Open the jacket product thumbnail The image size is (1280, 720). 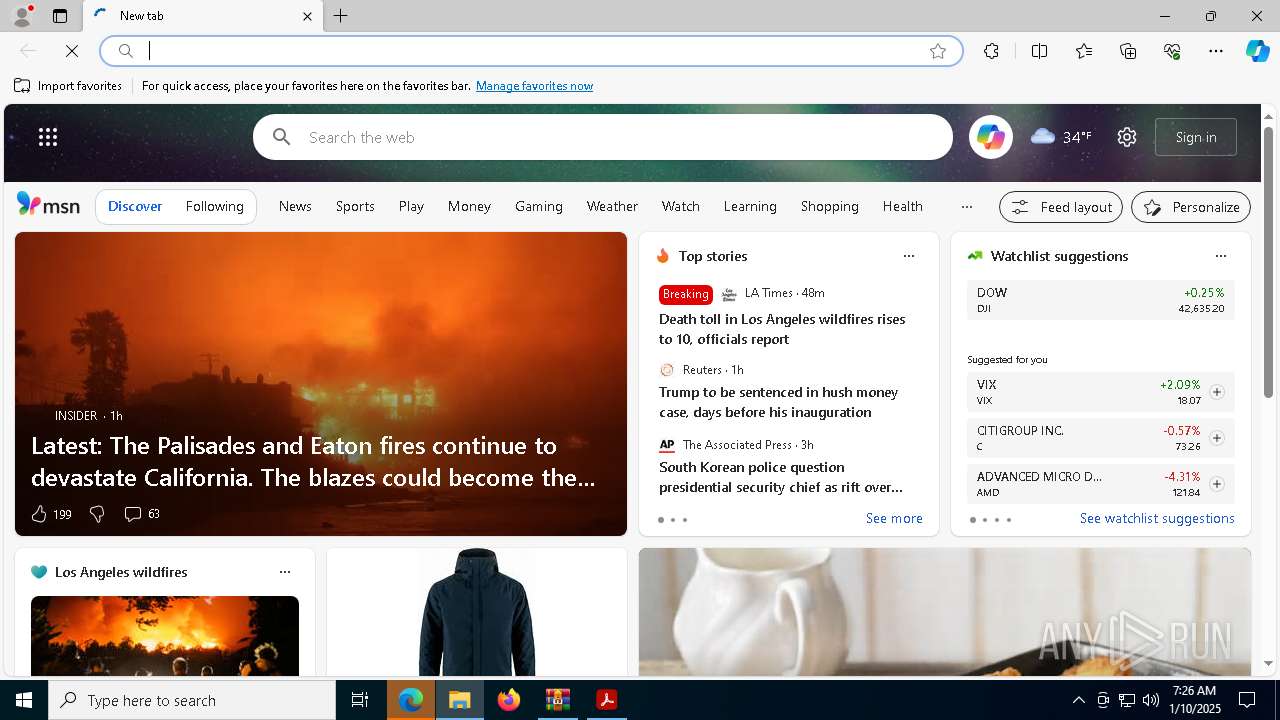477,612
